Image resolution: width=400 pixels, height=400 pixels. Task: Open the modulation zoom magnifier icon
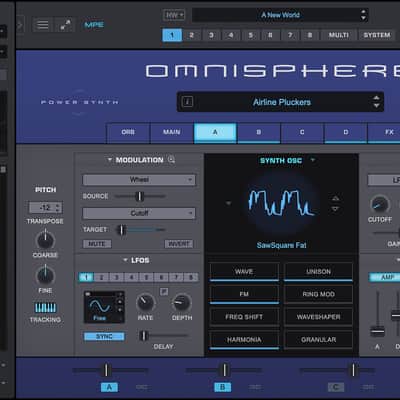click(x=171, y=159)
